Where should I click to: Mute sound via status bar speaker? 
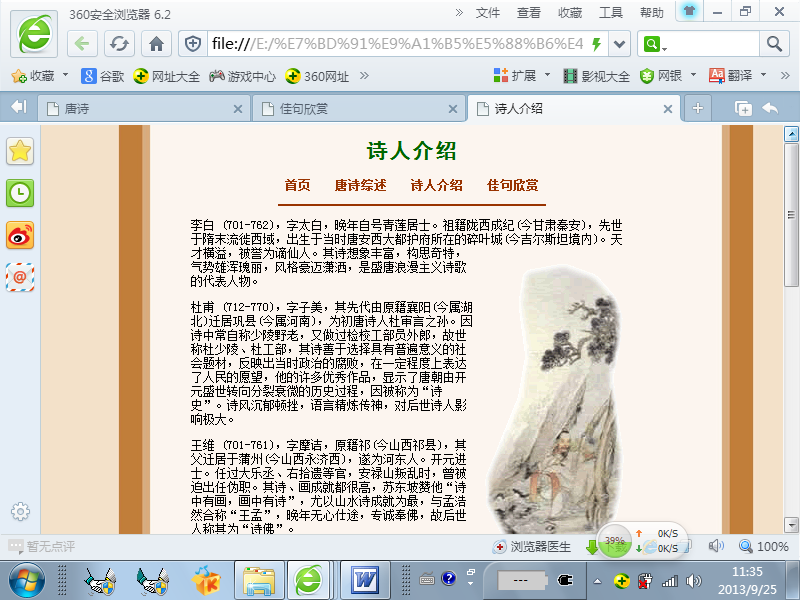[x=716, y=546]
